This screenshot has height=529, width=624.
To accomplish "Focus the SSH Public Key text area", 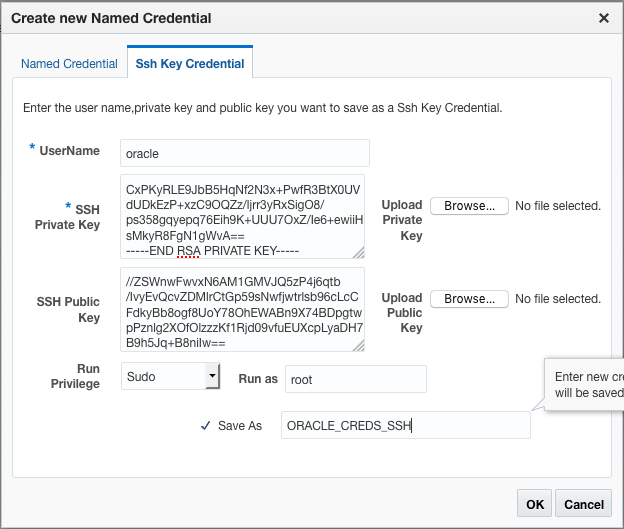I will pos(240,309).
